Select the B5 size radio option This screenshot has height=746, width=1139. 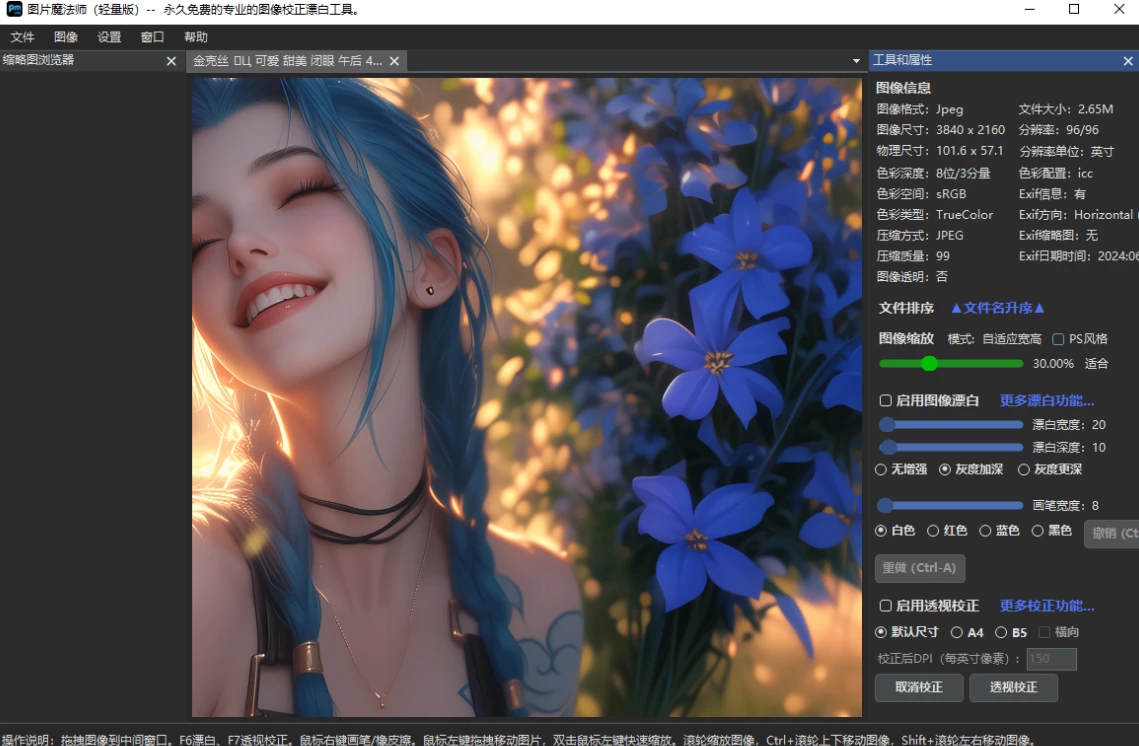point(1001,633)
